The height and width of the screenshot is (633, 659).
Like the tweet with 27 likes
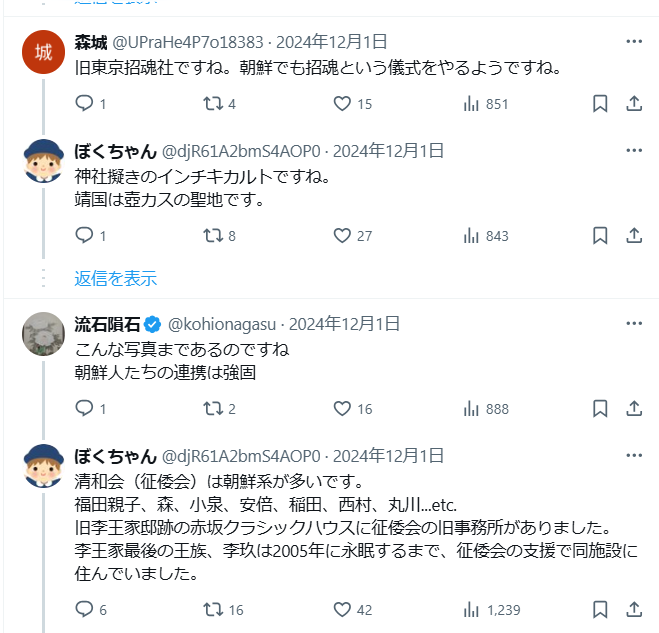(x=342, y=236)
